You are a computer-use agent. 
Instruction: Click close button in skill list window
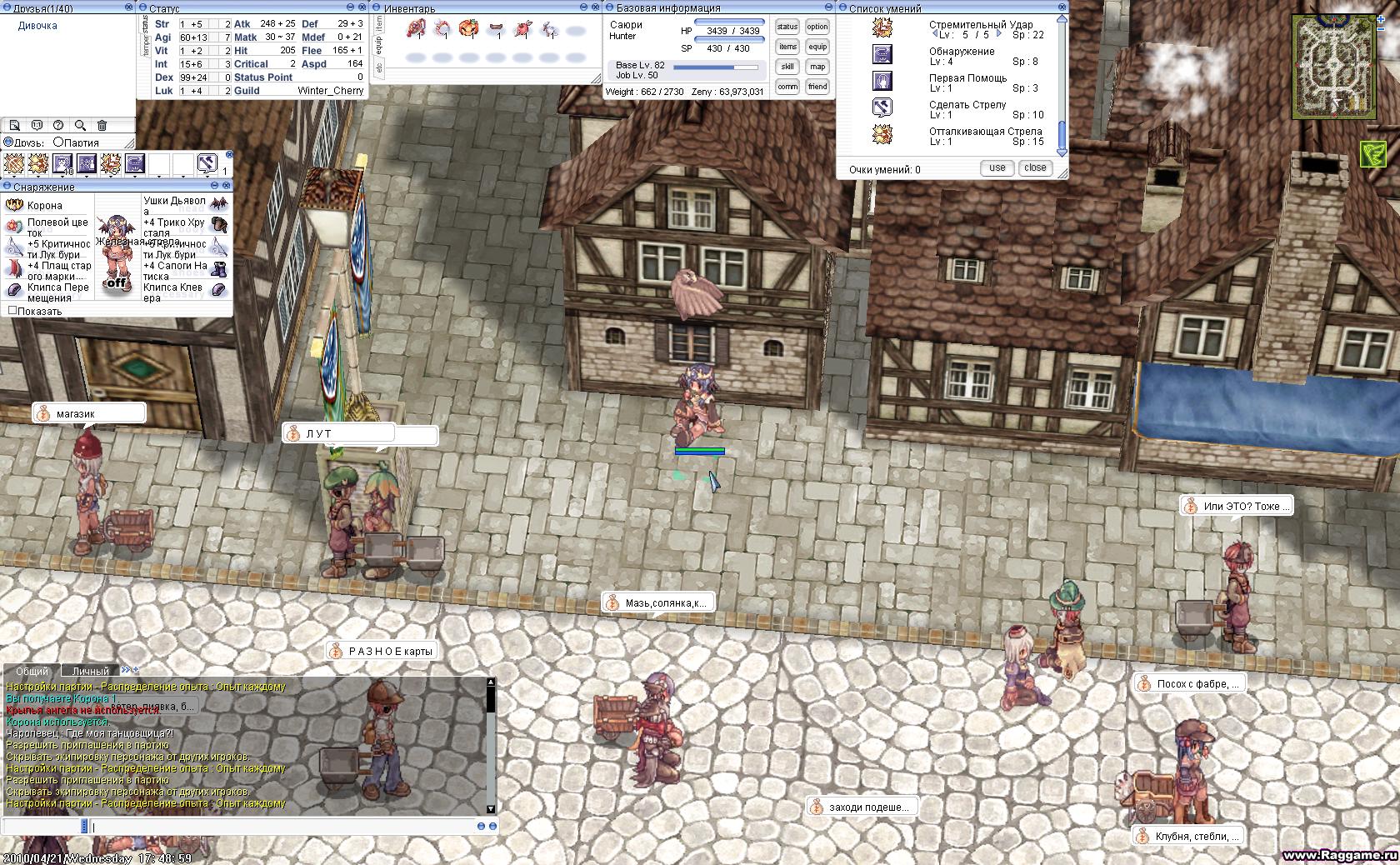tap(1035, 167)
